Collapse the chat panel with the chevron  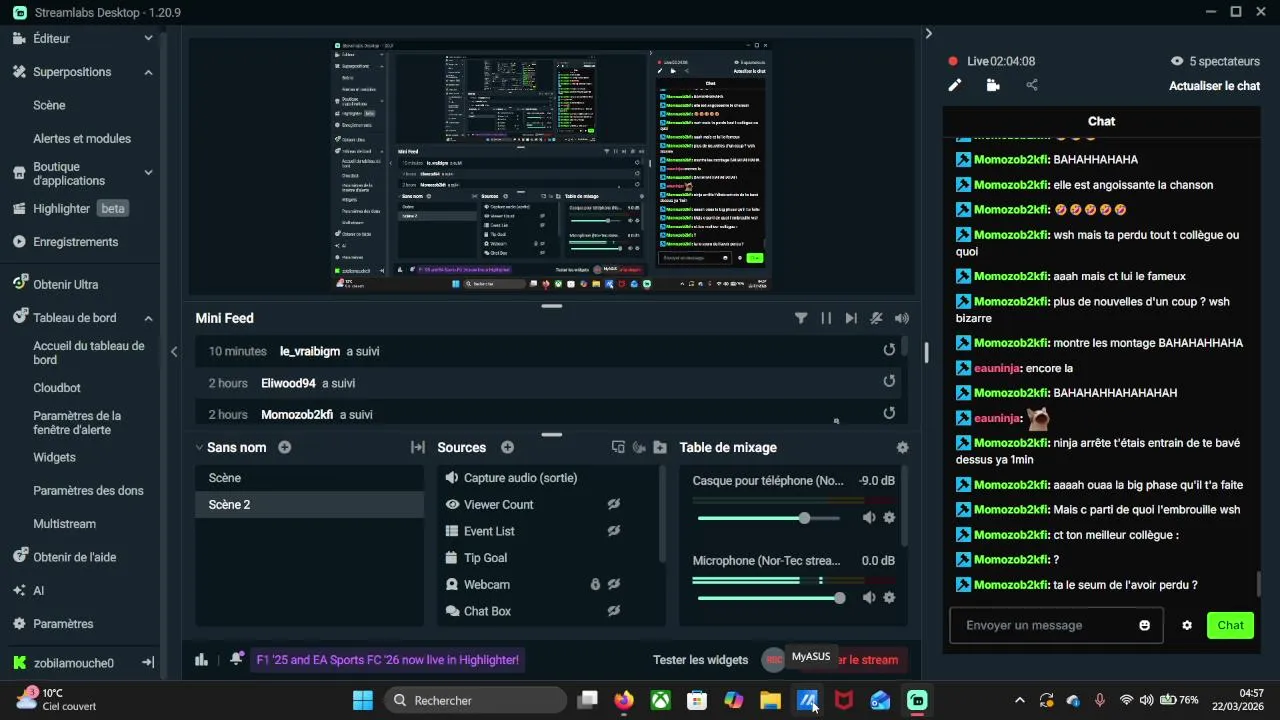coord(928,34)
